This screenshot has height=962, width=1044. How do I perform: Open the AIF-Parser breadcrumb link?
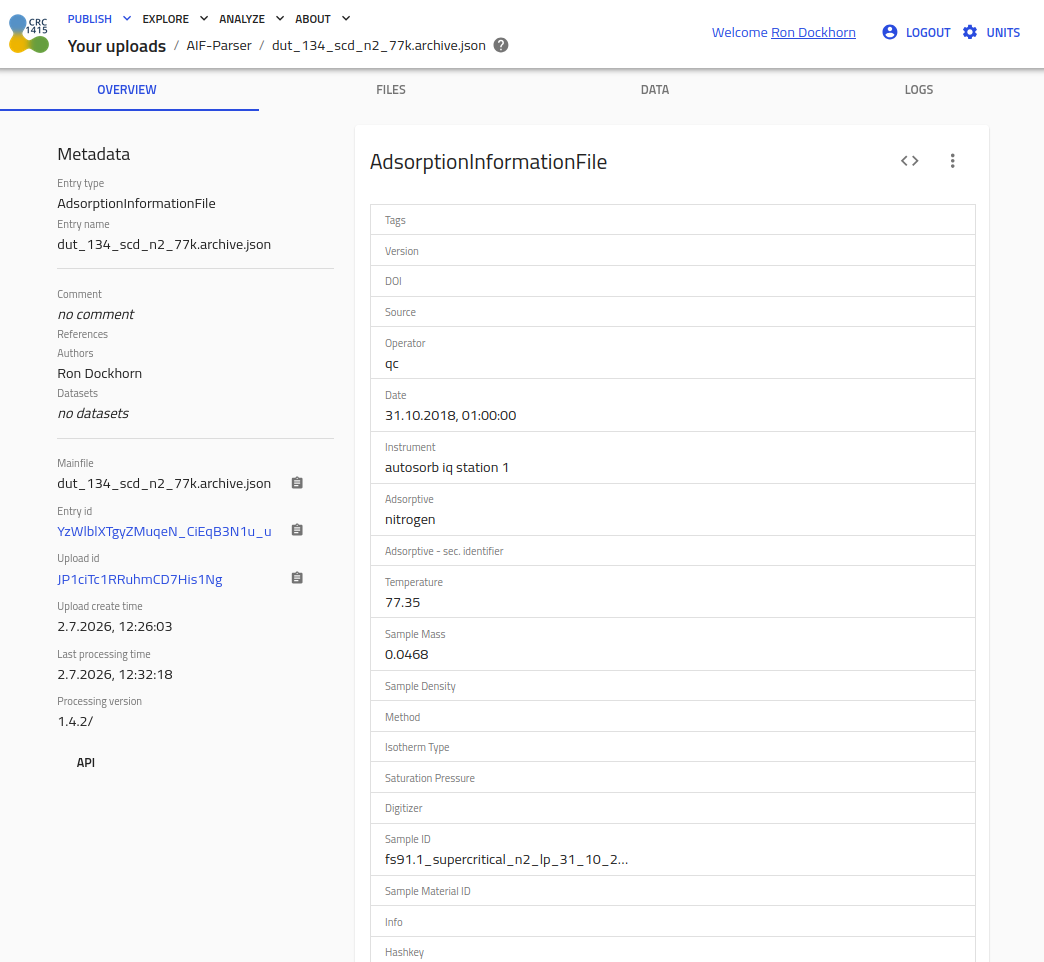(219, 45)
